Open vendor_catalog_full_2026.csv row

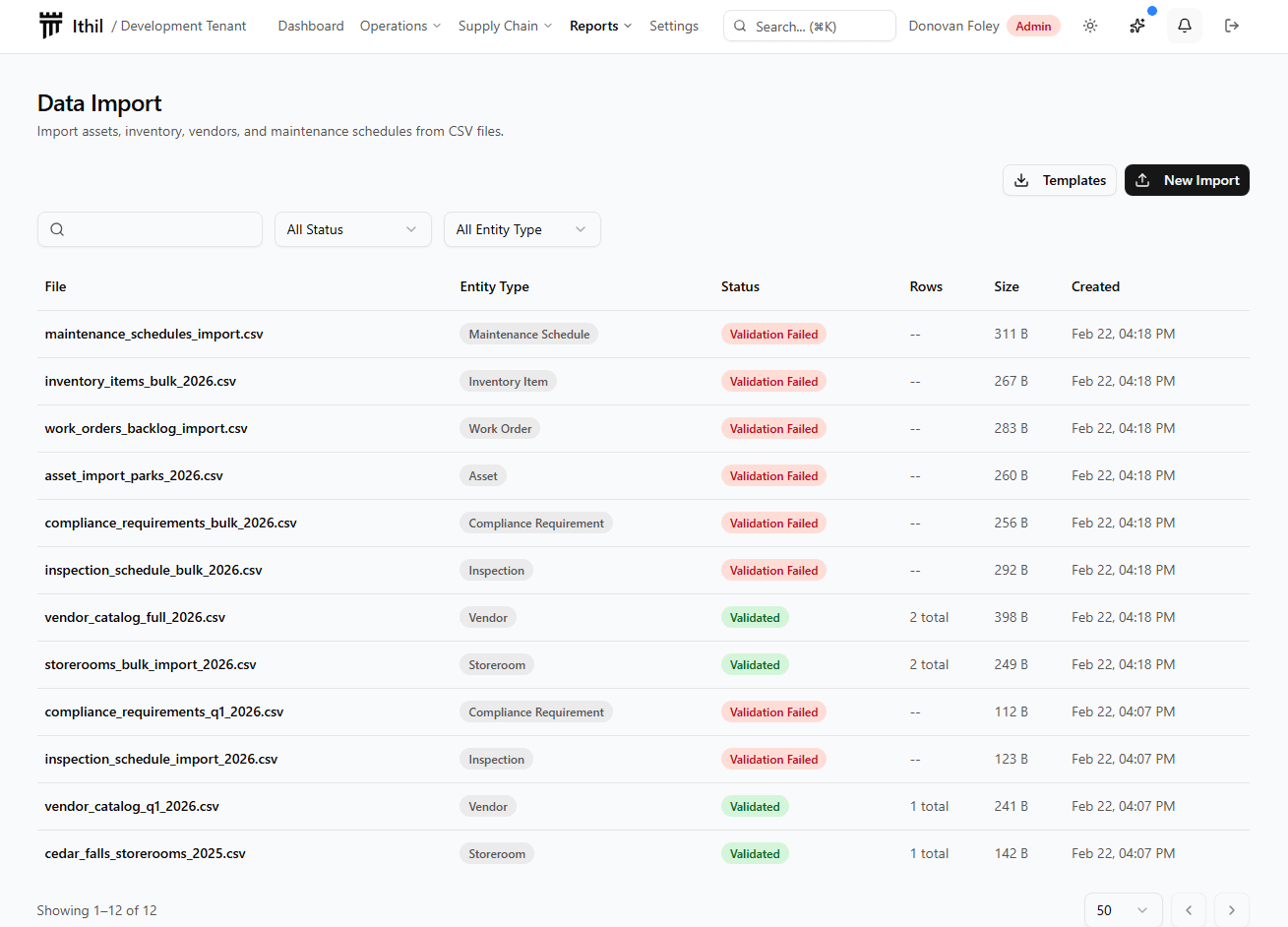tap(644, 618)
